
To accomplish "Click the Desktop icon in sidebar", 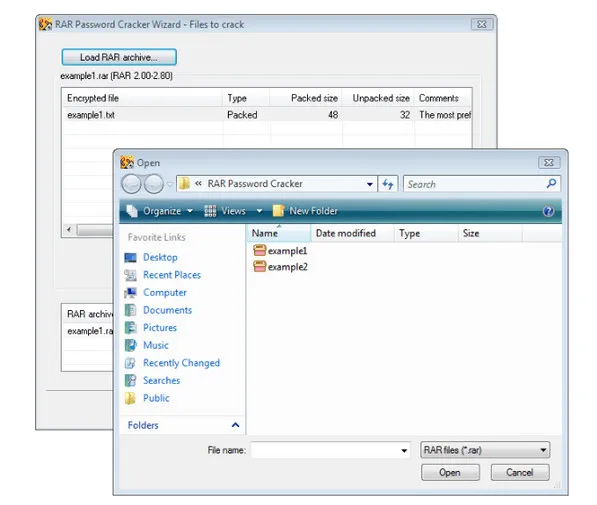I will coord(130,258).
